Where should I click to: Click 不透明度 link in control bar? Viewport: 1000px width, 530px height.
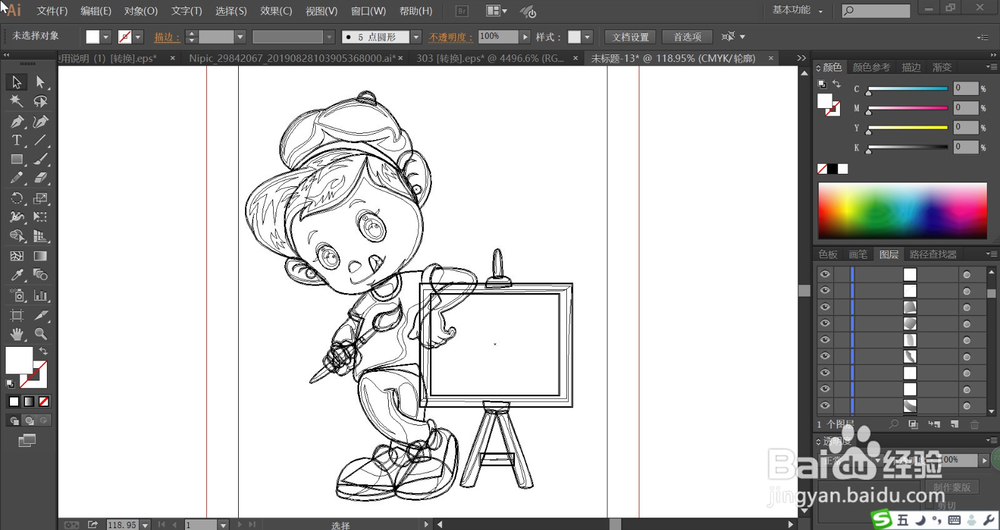click(x=450, y=38)
